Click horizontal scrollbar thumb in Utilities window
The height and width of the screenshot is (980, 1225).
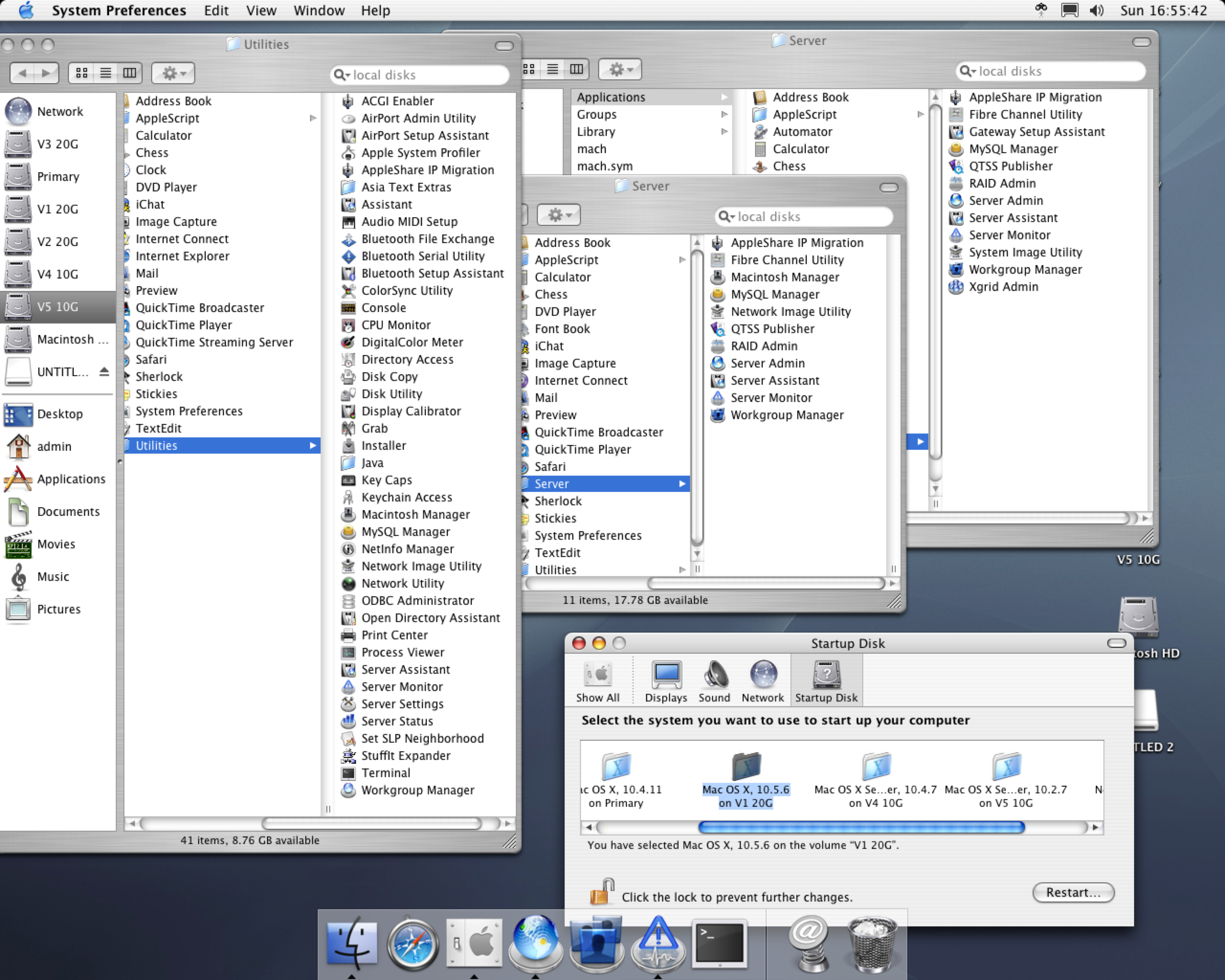click(x=372, y=823)
